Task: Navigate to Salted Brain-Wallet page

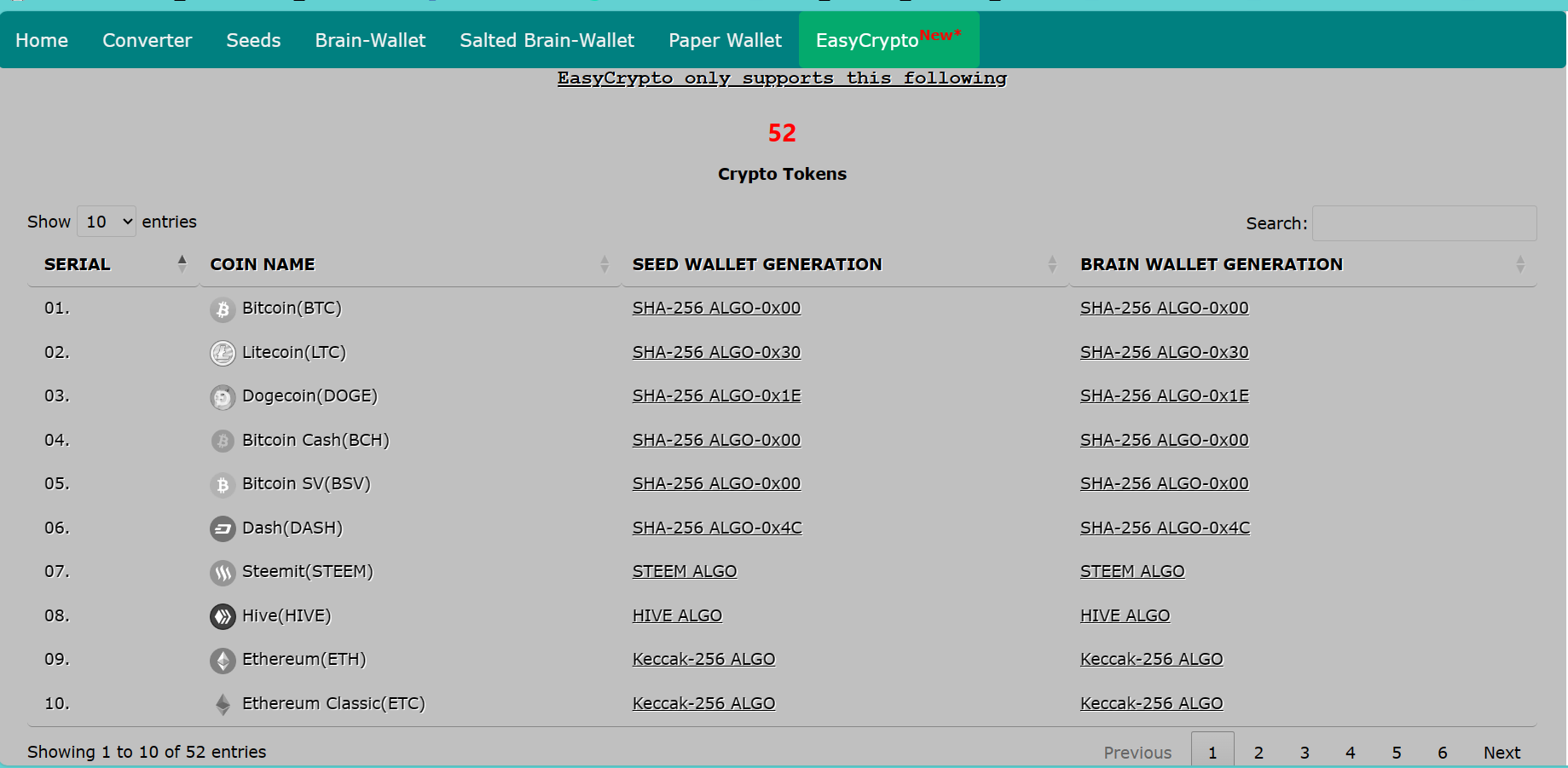Action: [547, 40]
